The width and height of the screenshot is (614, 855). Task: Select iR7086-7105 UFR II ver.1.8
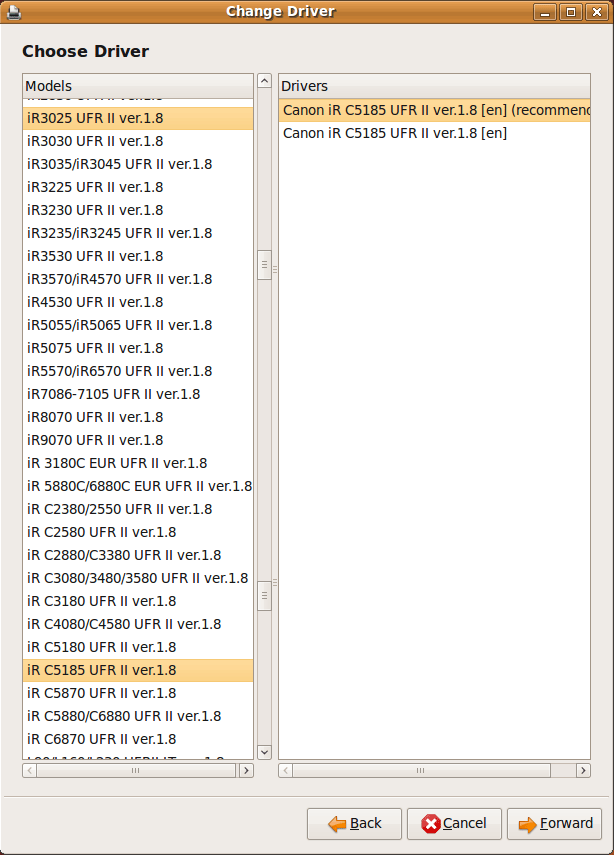138,394
